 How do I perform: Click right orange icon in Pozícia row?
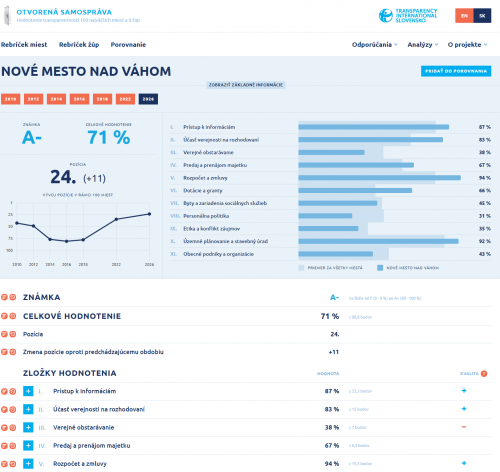pyautogui.click(x=13, y=334)
